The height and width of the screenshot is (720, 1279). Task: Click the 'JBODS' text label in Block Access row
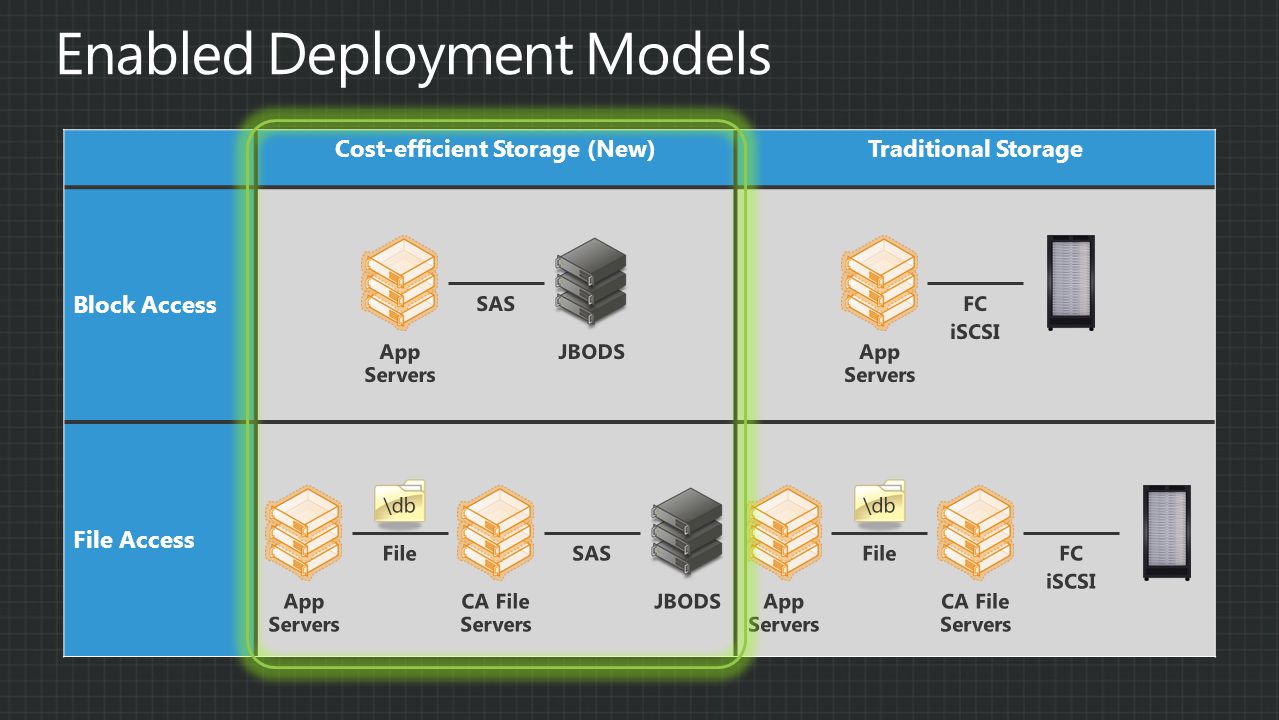591,352
